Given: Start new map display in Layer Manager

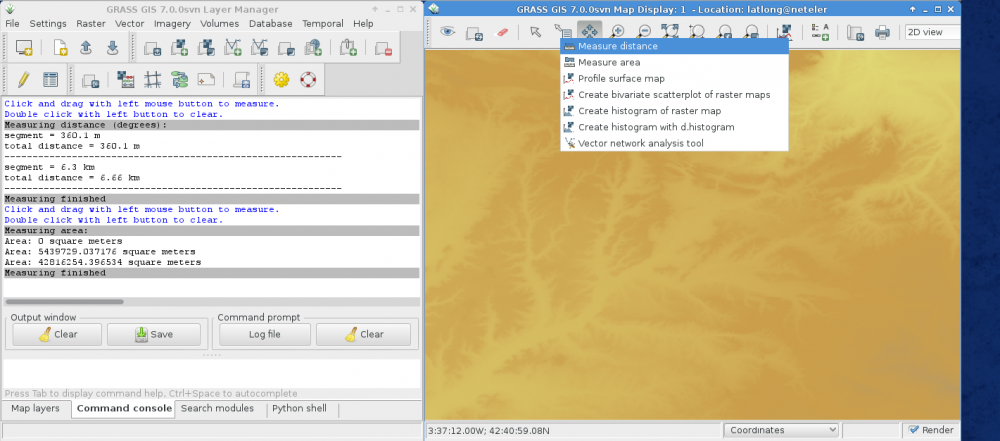Looking at the screenshot, I should [24, 47].
